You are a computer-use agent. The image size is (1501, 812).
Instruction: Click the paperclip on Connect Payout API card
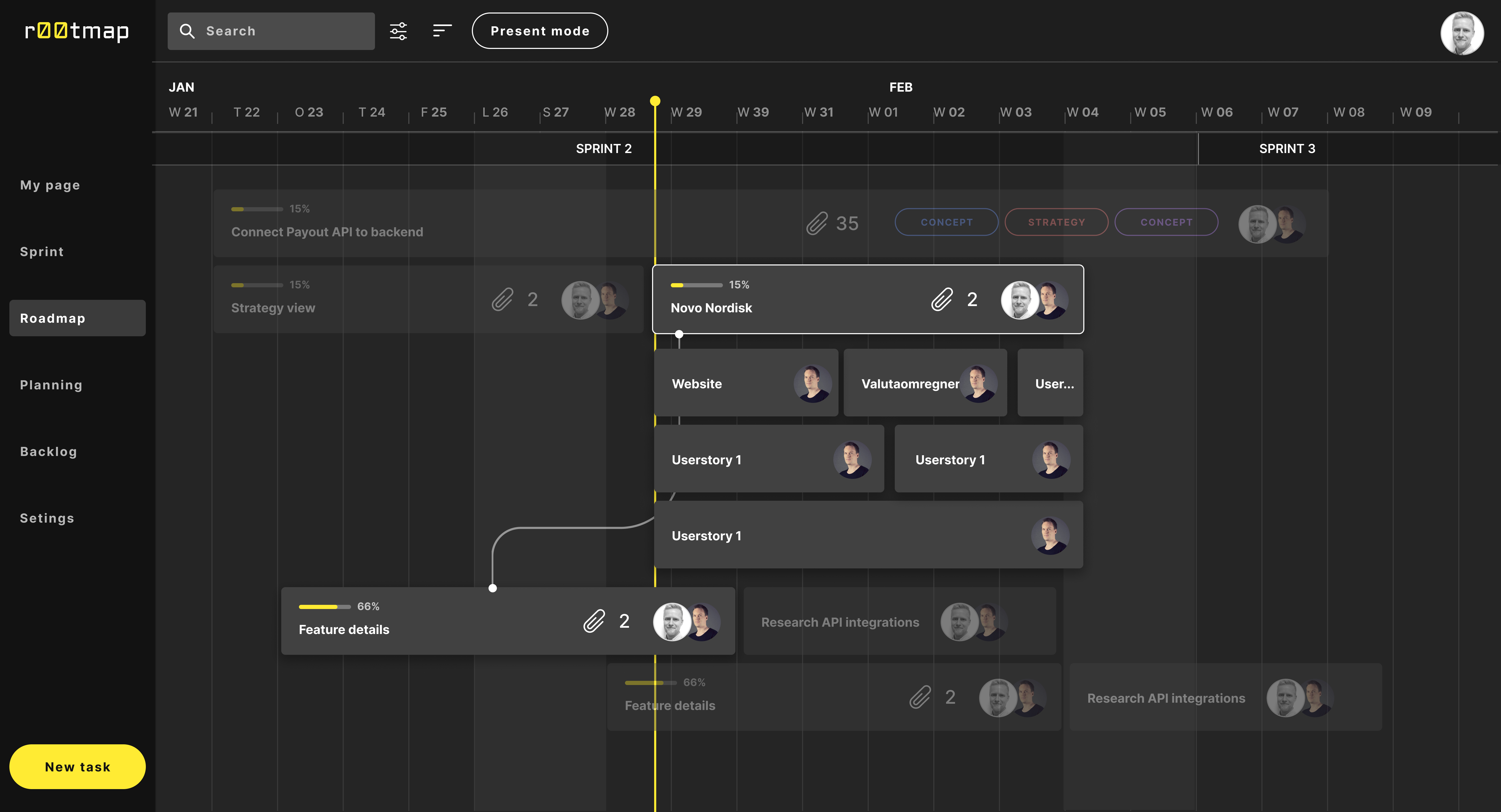(x=817, y=223)
